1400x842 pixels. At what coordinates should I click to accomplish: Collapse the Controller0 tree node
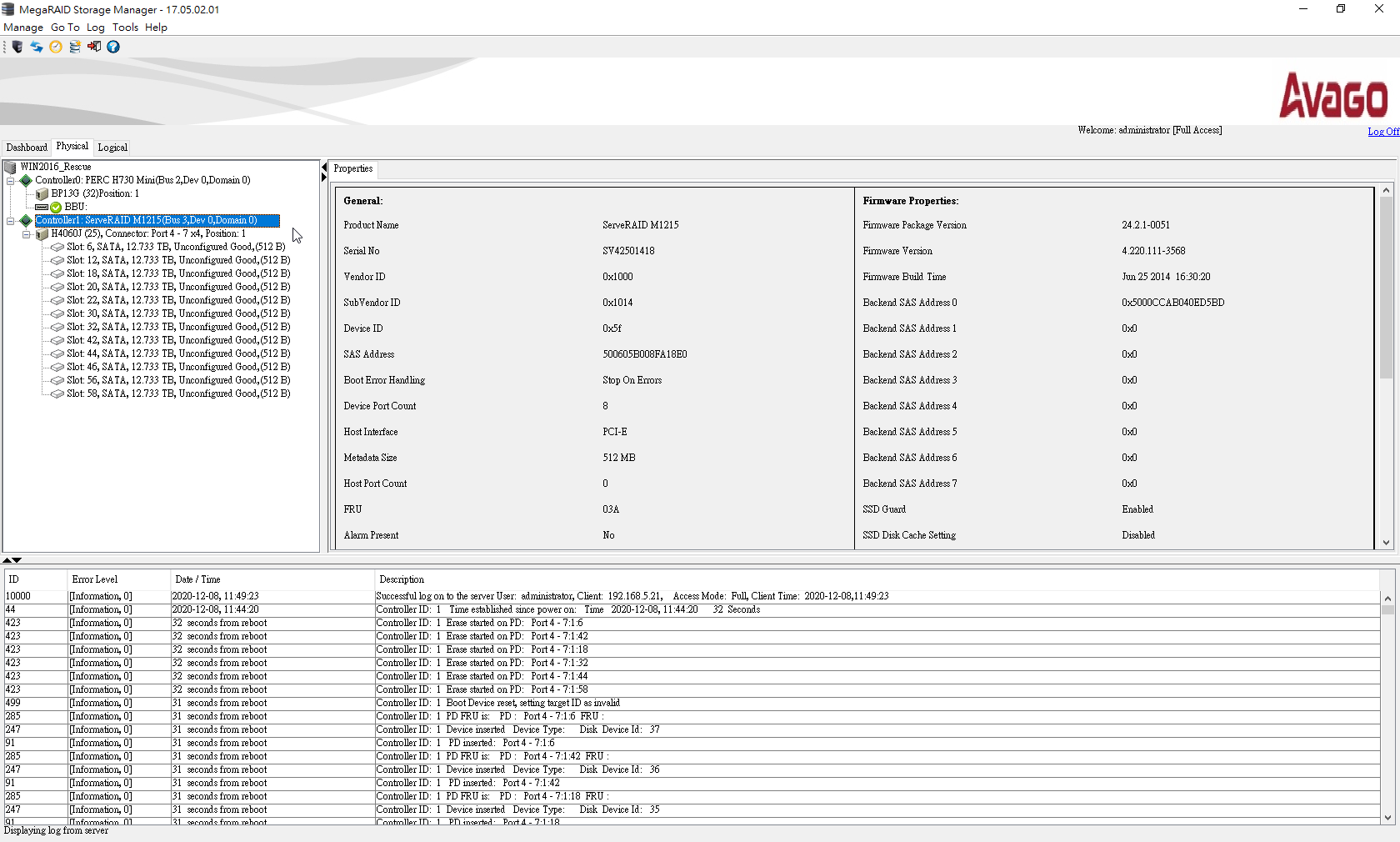point(11,180)
